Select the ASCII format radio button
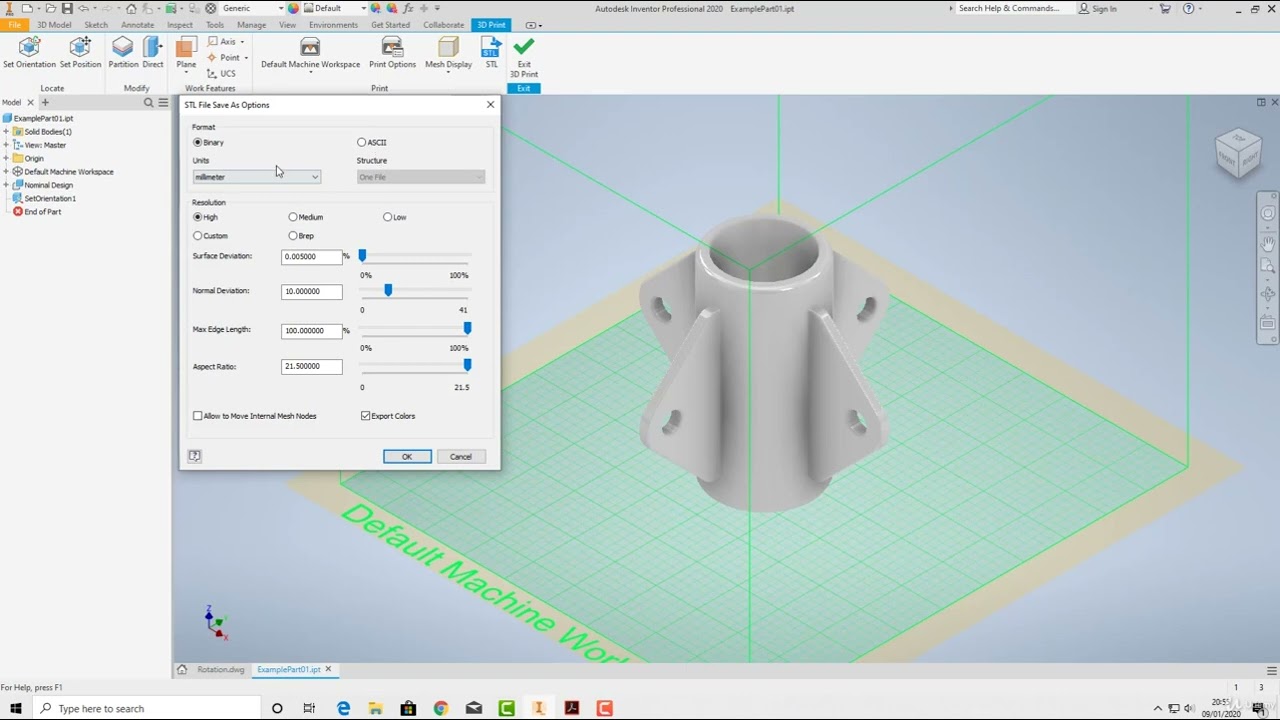1280x720 pixels. pyautogui.click(x=362, y=142)
